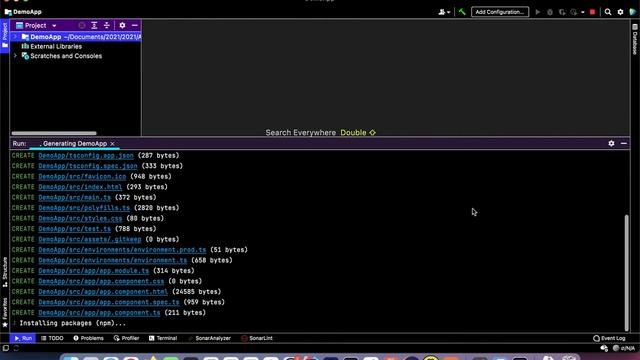
Task: Open DemoApp/src/main.ts link
Action: [x=74, y=198]
